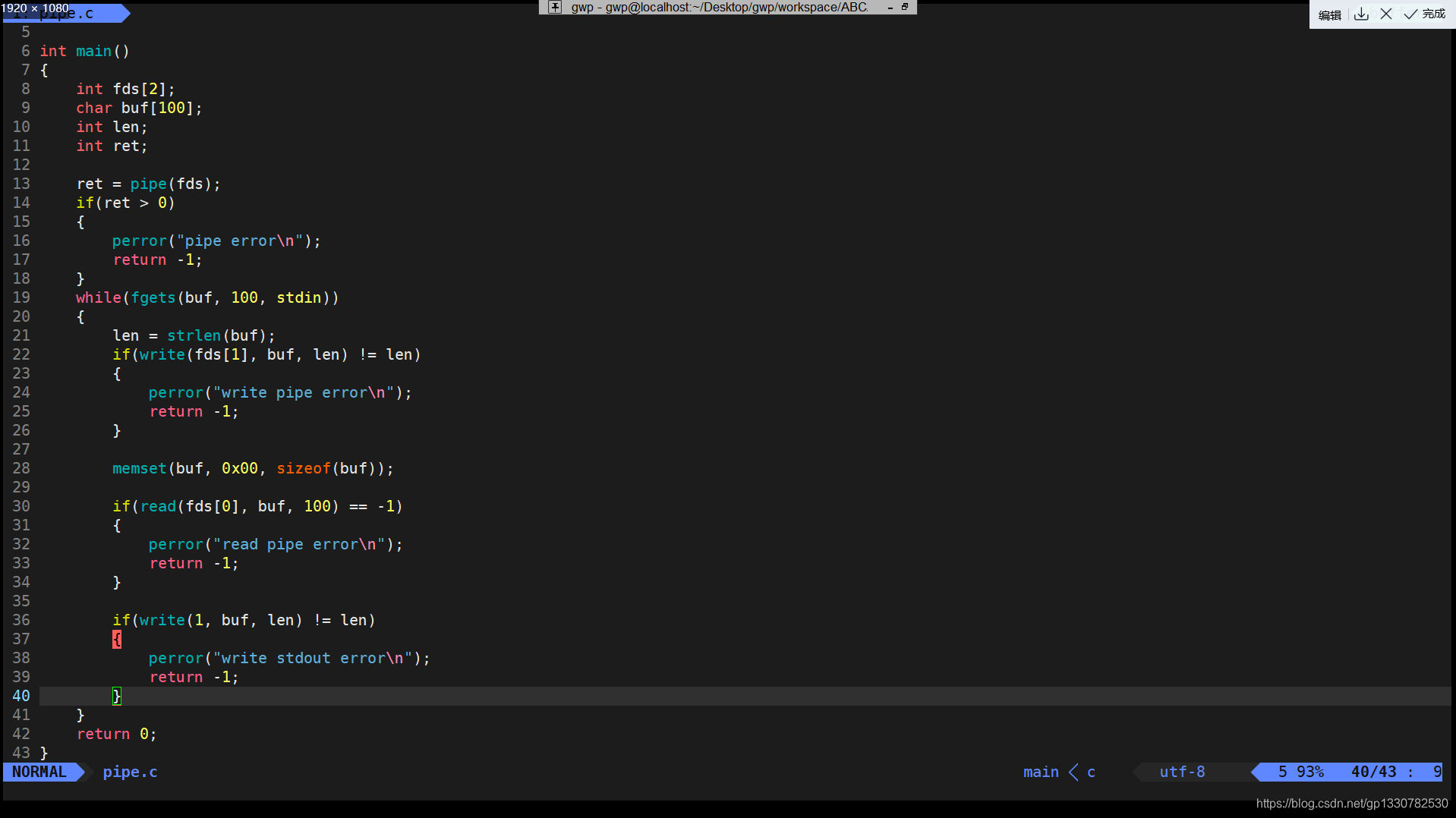
Task: Click the 93% position indicator in status line
Action: pyautogui.click(x=1310, y=772)
